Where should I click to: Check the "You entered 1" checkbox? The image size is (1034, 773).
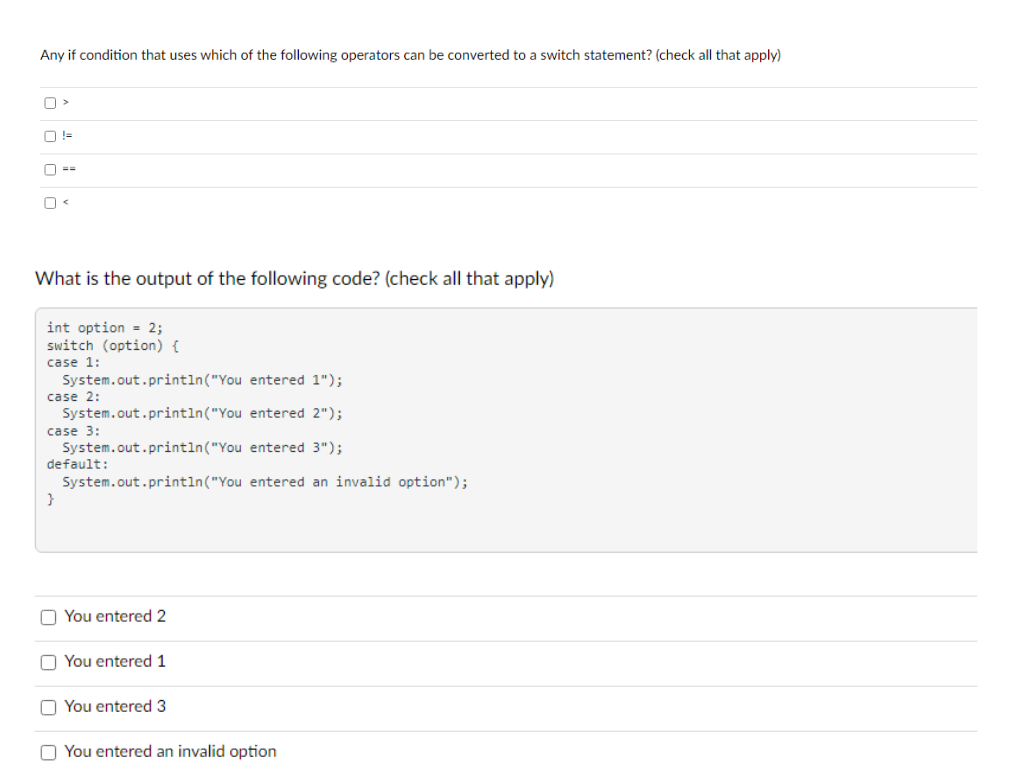click(49, 662)
